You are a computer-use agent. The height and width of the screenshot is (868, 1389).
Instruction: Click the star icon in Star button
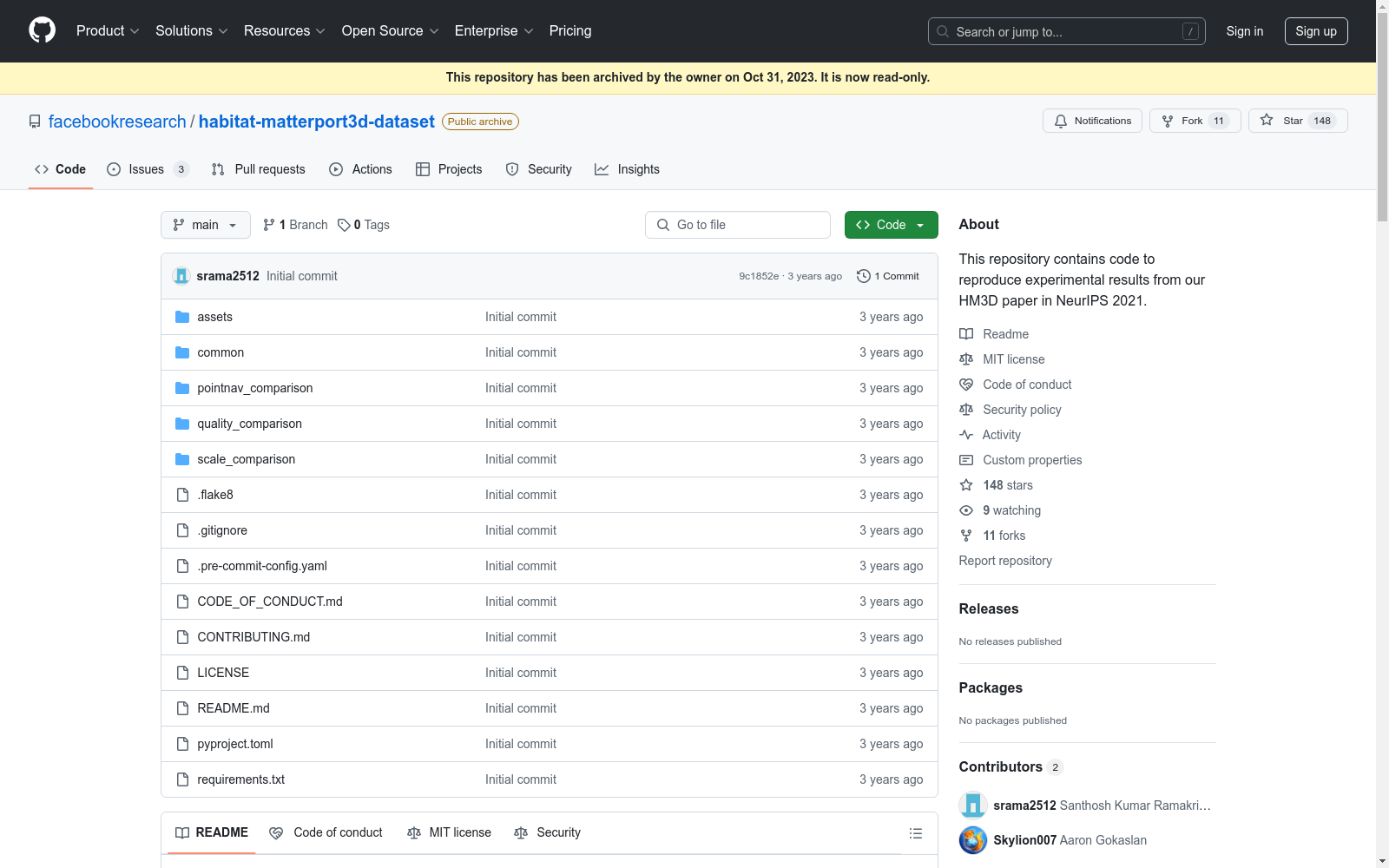pyautogui.click(x=1267, y=120)
